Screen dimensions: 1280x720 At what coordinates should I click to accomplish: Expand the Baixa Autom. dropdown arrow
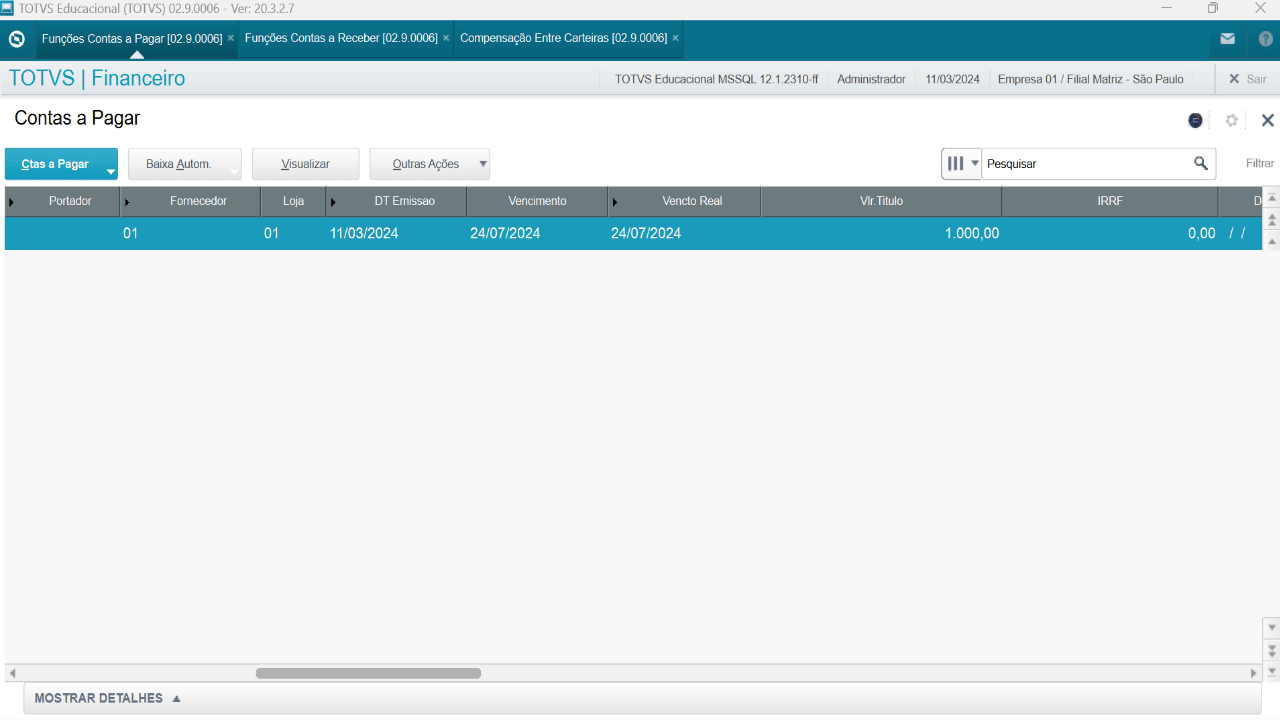click(x=234, y=172)
